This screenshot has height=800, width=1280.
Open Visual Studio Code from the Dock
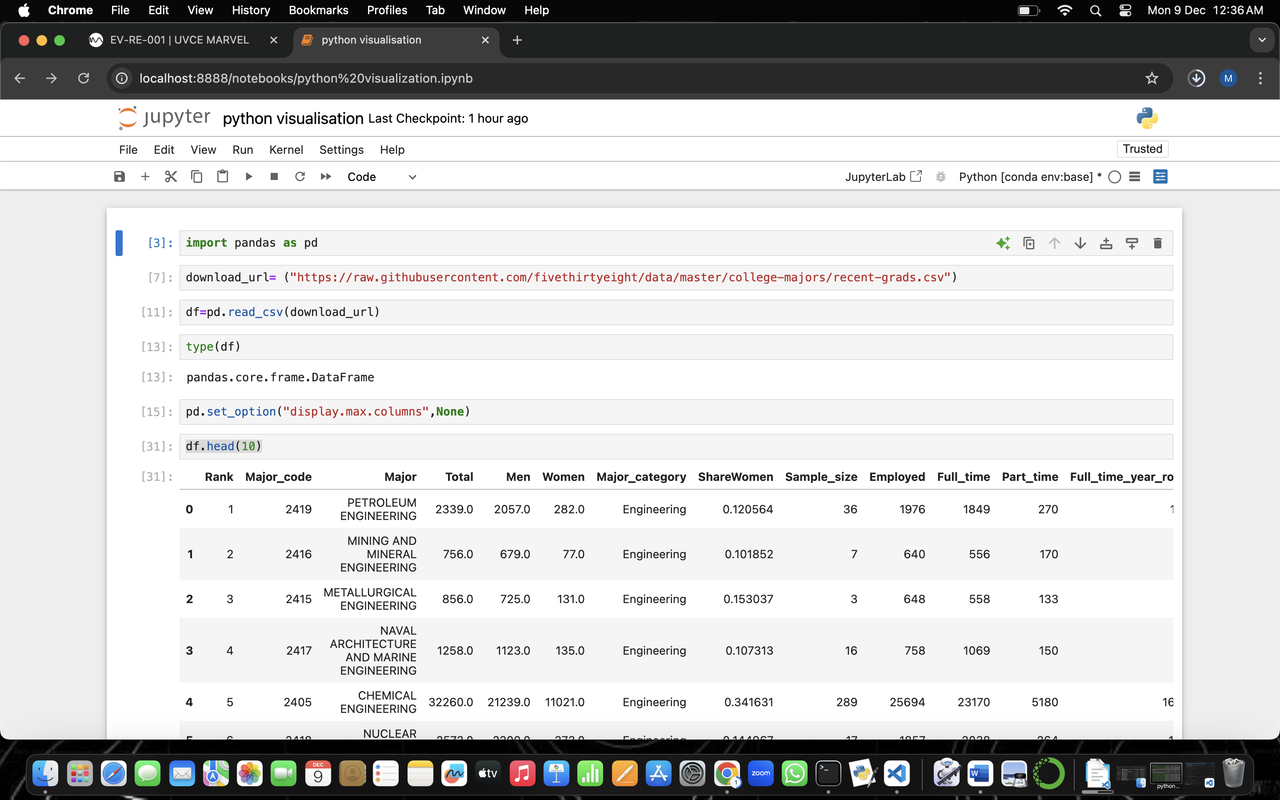(896, 773)
